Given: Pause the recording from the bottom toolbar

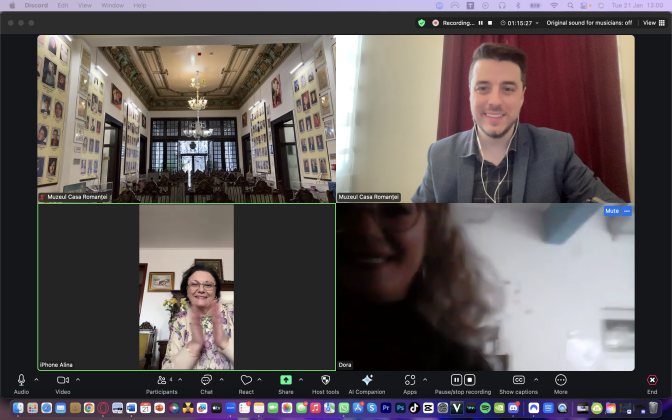Looking at the screenshot, I should (456, 380).
